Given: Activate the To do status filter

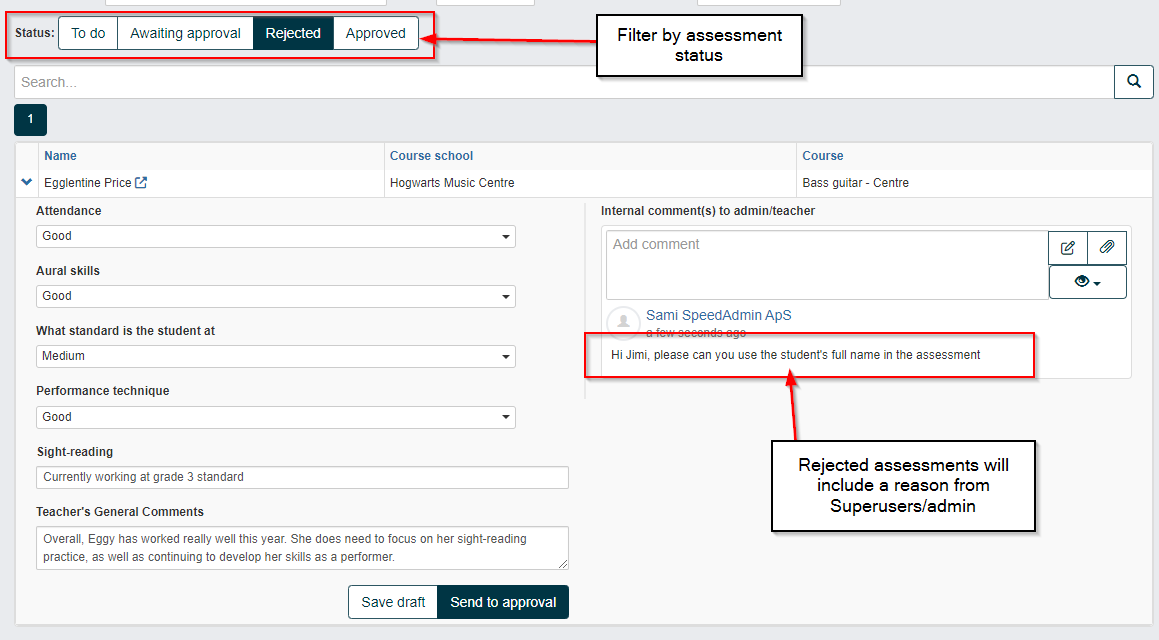Looking at the screenshot, I should [87, 32].
